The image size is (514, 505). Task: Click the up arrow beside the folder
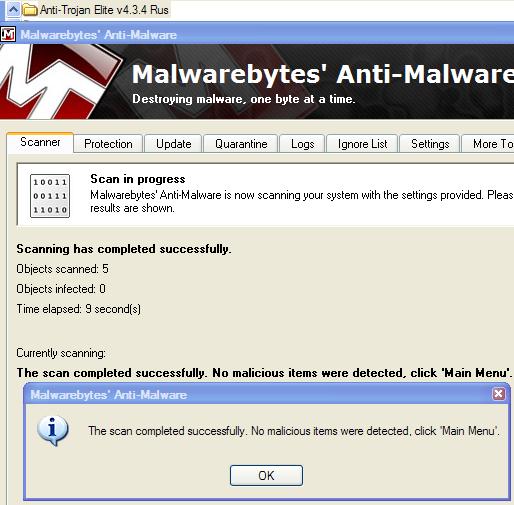[13, 10]
